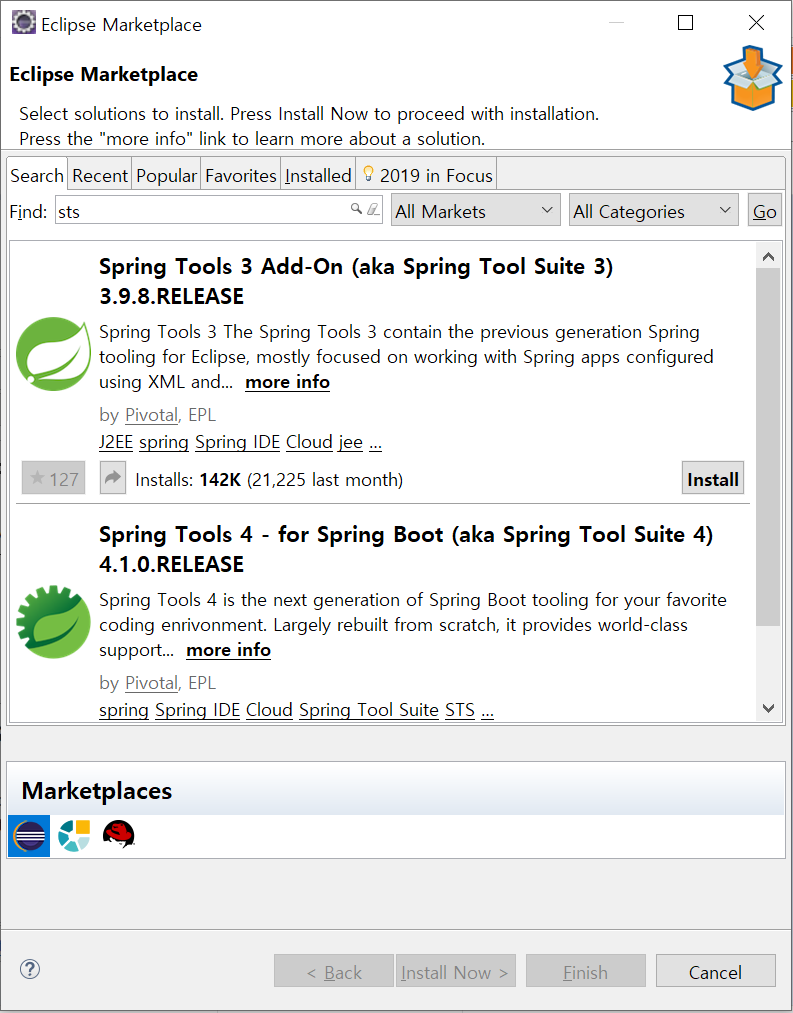Click the Spring Tools 4 title
793x1013 pixels.
(406, 549)
